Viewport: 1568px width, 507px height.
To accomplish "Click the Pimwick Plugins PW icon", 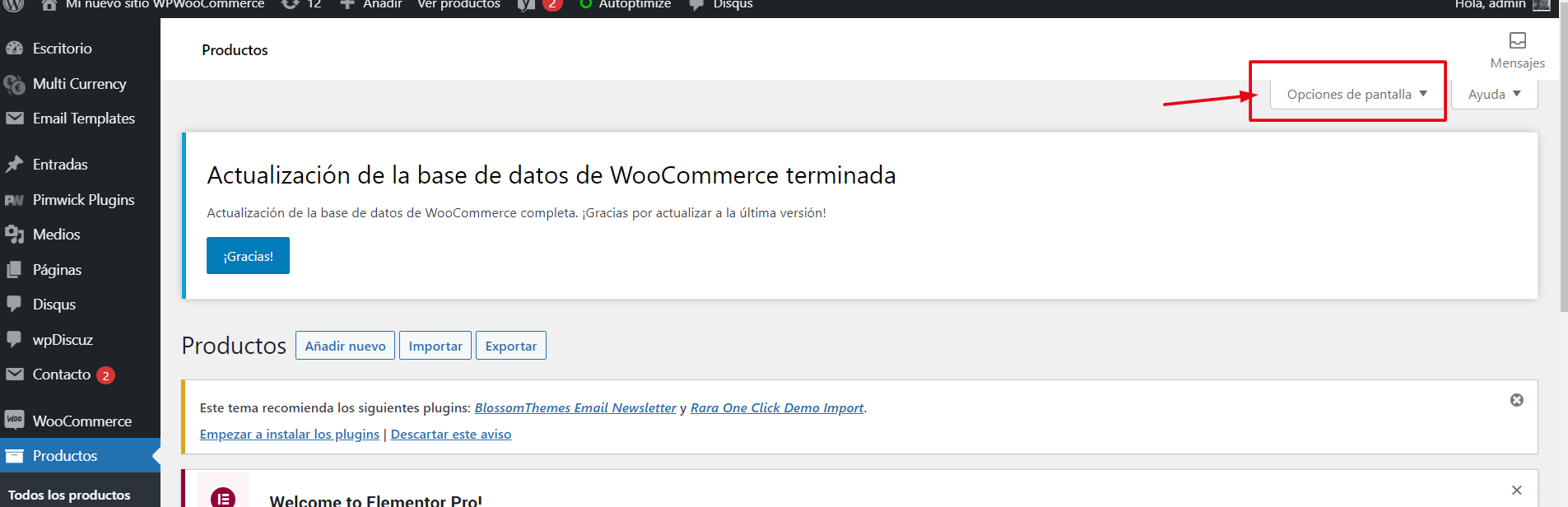I will (14, 200).
